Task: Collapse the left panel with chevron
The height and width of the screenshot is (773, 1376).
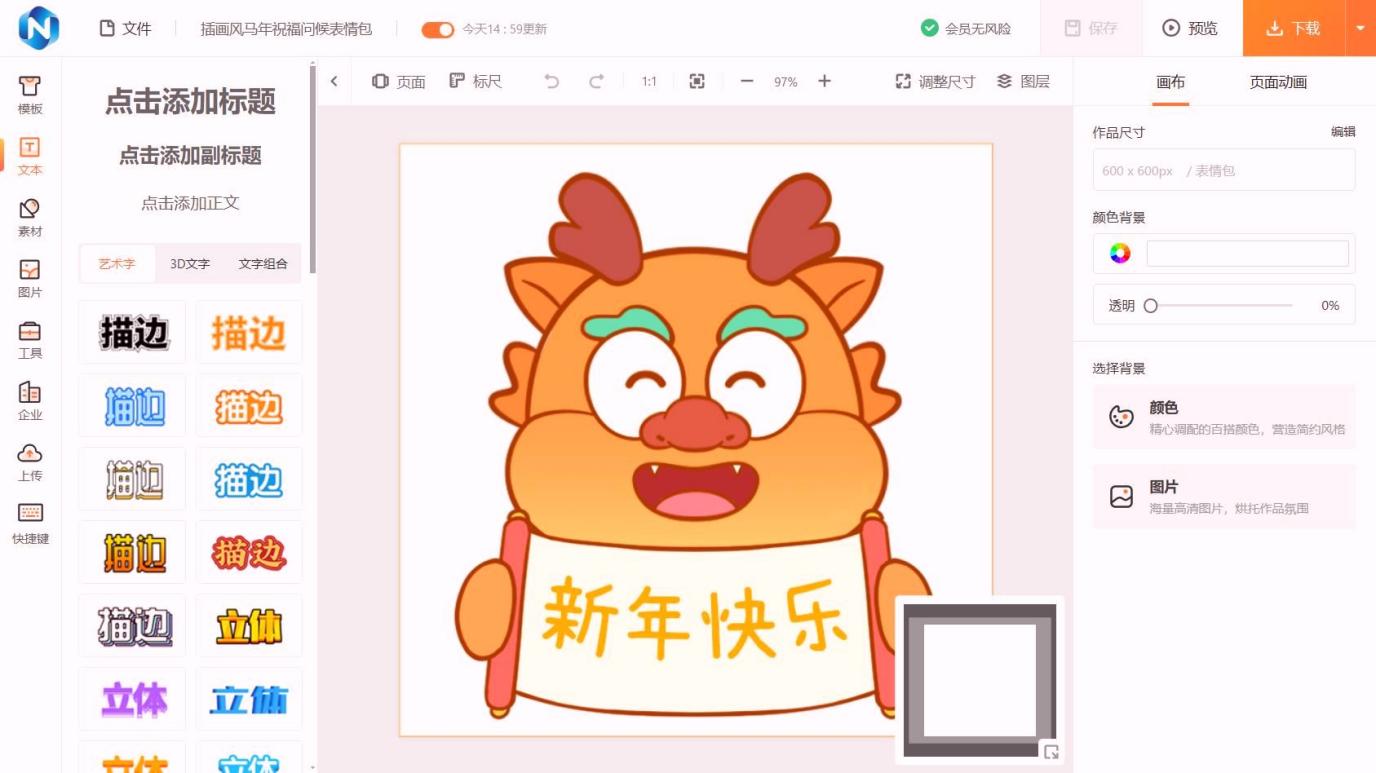Action: tap(334, 82)
